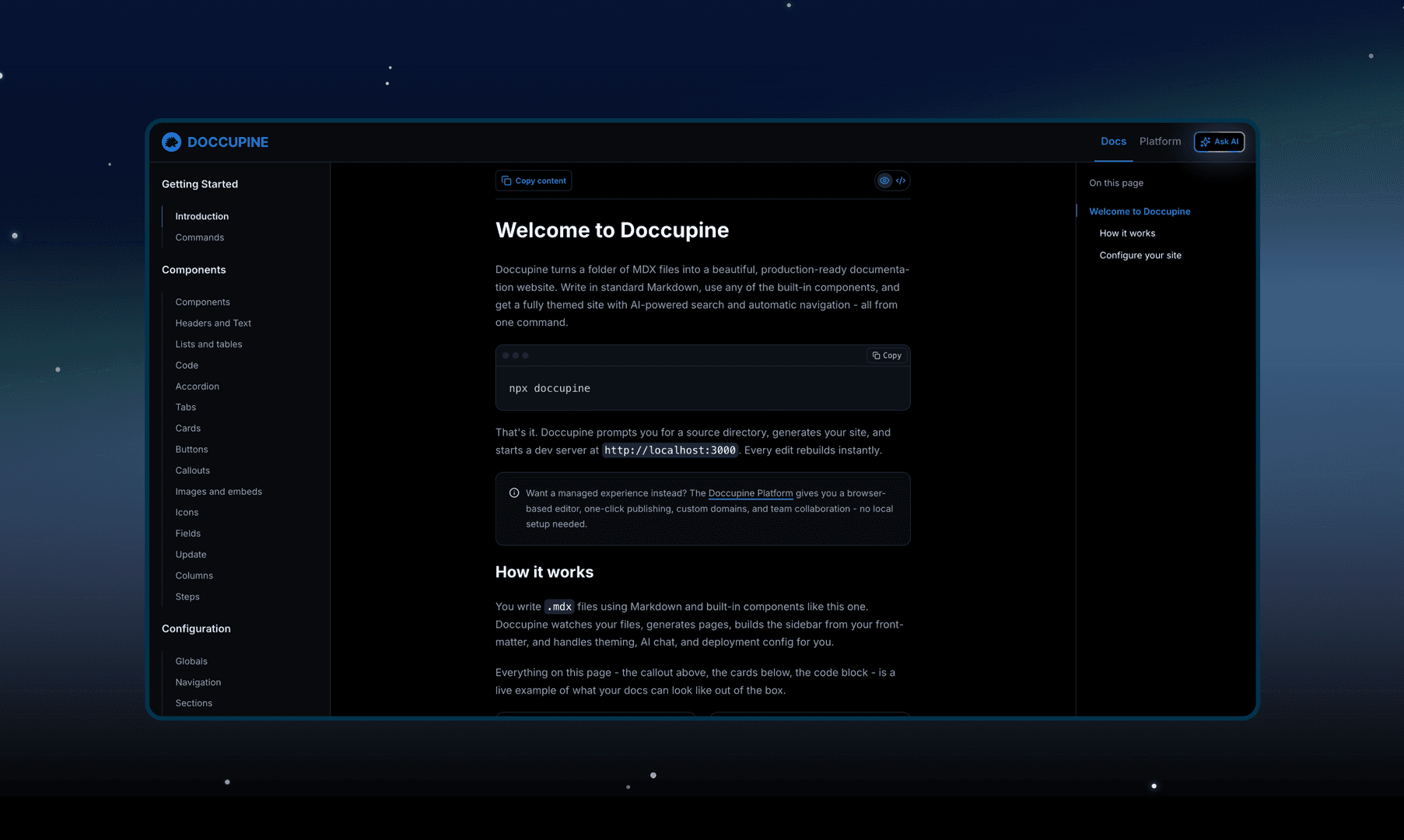Open the Tabs component page
1404x840 pixels.
click(x=185, y=408)
